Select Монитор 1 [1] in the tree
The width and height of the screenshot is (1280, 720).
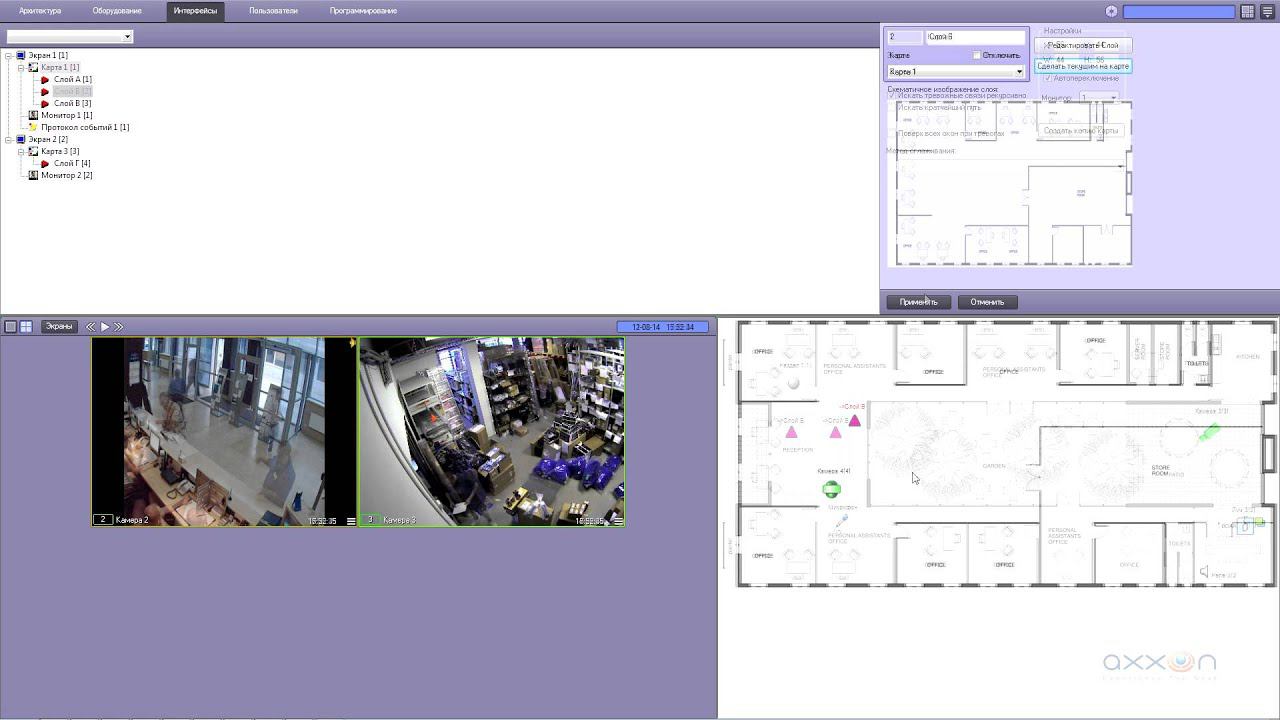(x=67, y=115)
